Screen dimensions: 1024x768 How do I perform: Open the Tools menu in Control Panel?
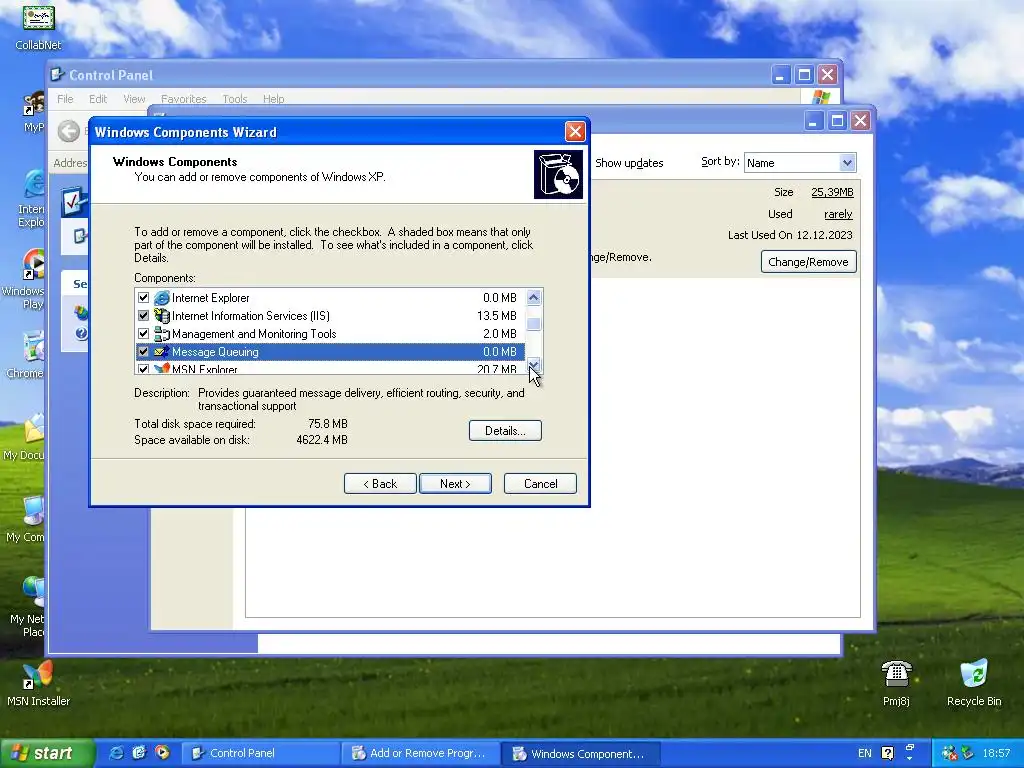234,99
